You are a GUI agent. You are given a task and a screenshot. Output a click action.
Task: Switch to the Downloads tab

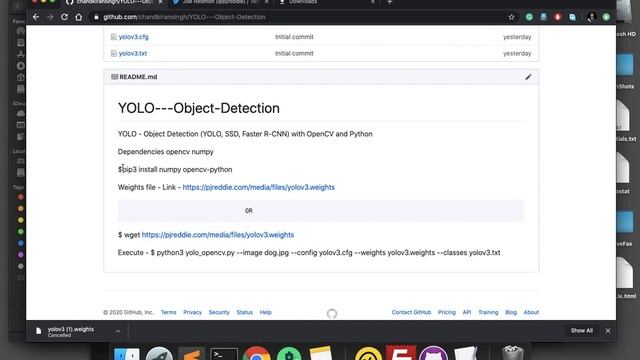point(327,2)
